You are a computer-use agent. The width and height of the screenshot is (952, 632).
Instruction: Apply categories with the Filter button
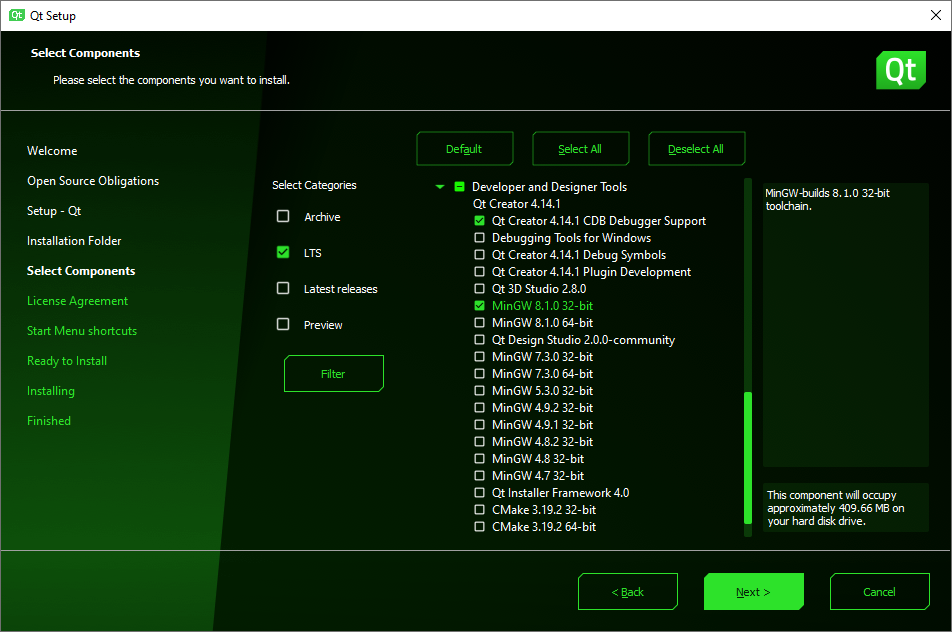333,374
